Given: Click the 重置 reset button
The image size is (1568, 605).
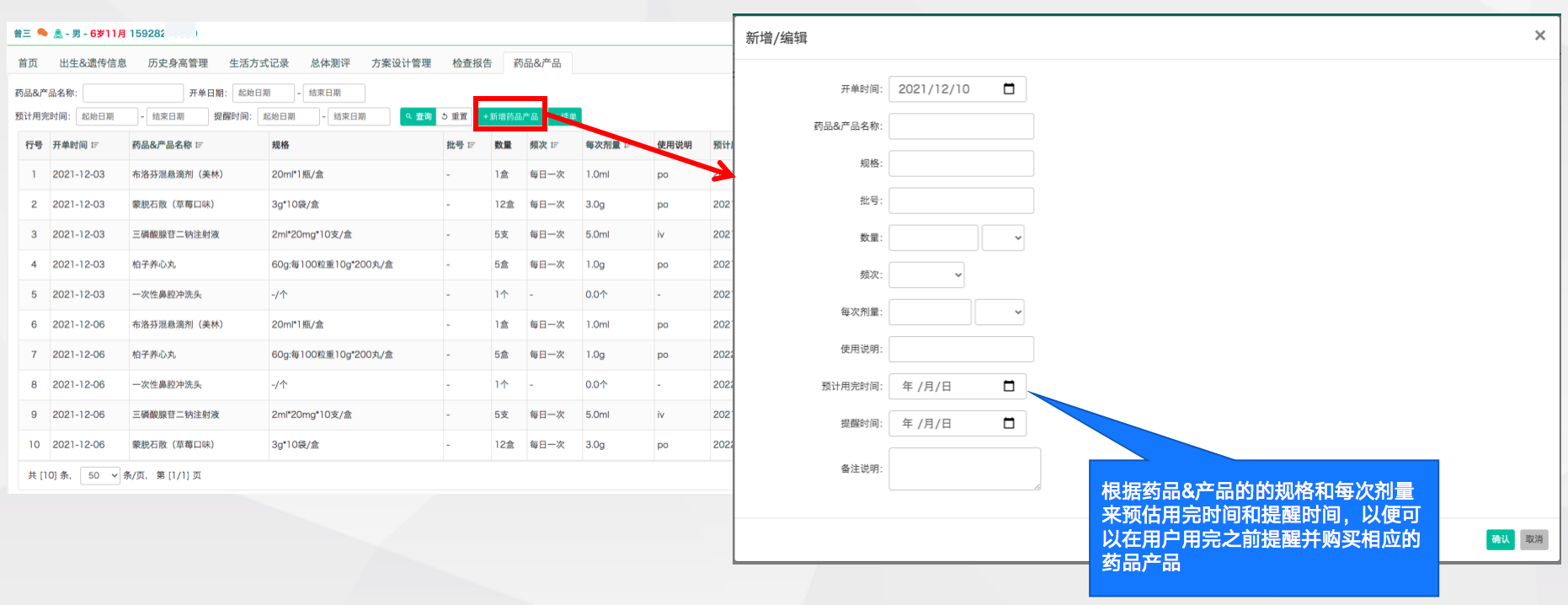Looking at the screenshot, I should coord(455,116).
